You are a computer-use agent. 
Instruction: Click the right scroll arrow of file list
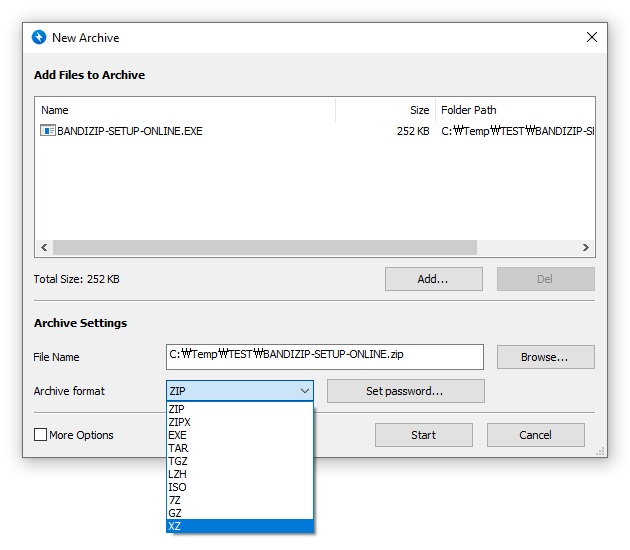point(586,247)
